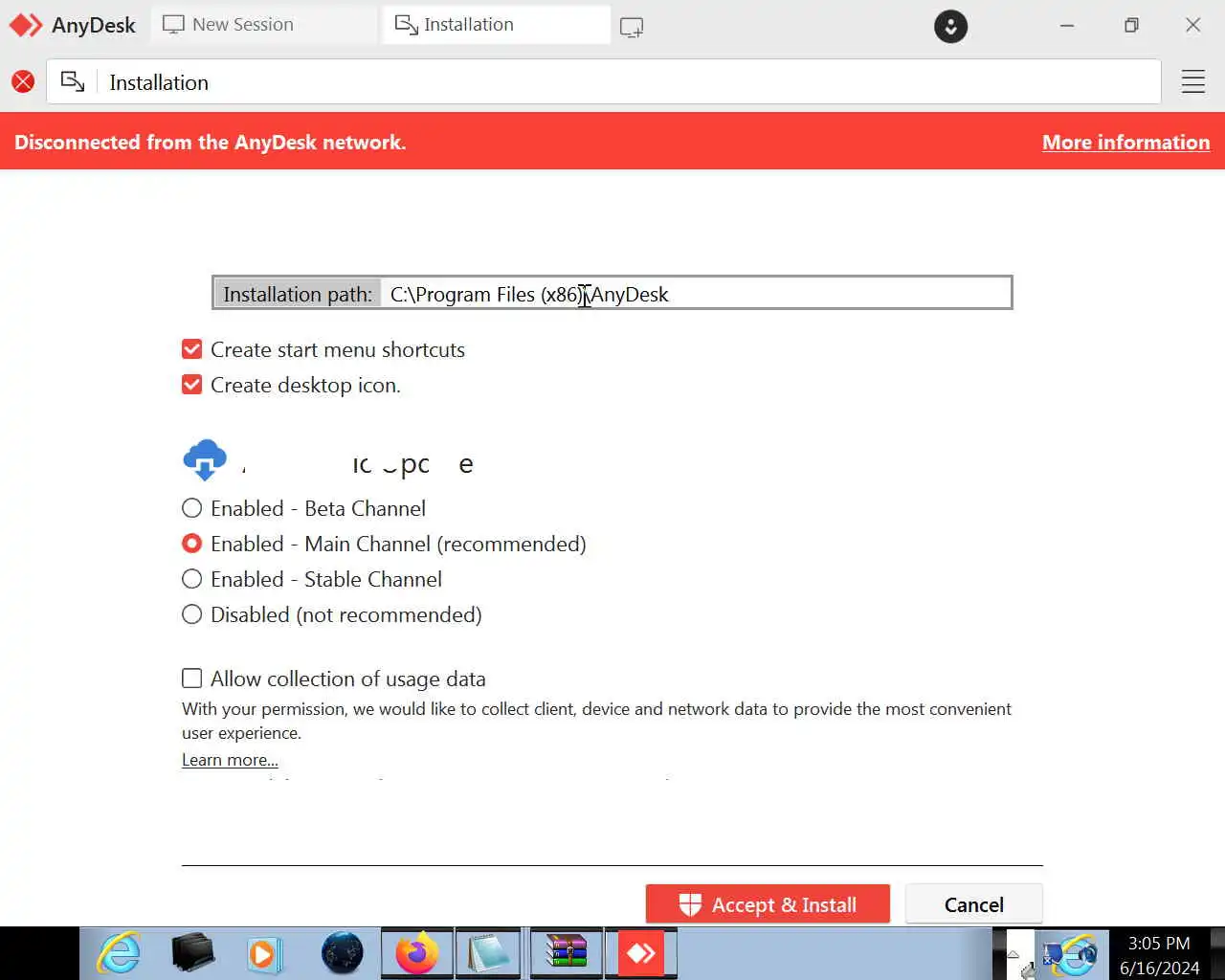Open the Learn more... link
This screenshot has height=980, width=1225.
[230, 760]
